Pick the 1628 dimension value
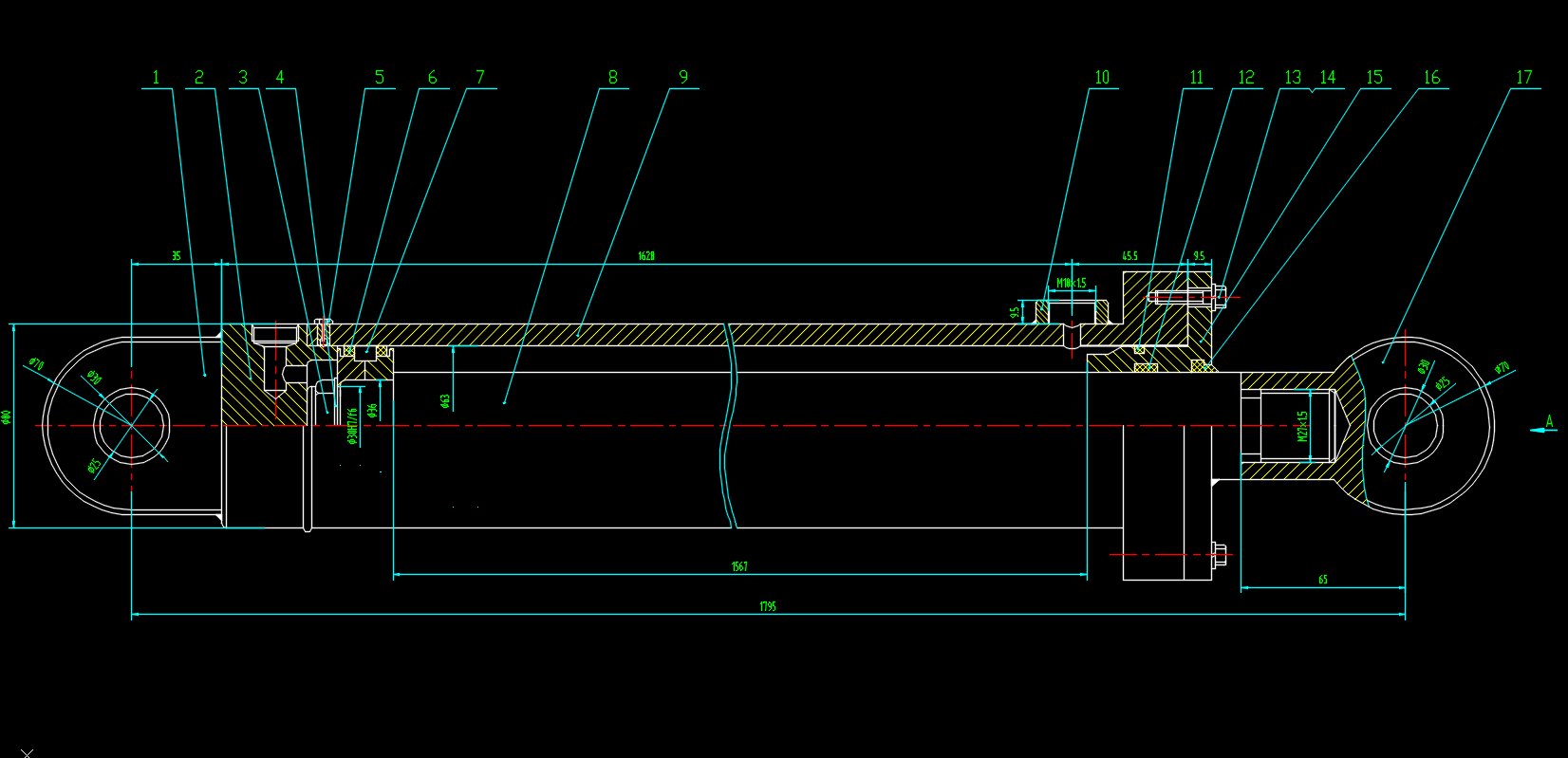The height and width of the screenshot is (758, 1568). tap(646, 256)
